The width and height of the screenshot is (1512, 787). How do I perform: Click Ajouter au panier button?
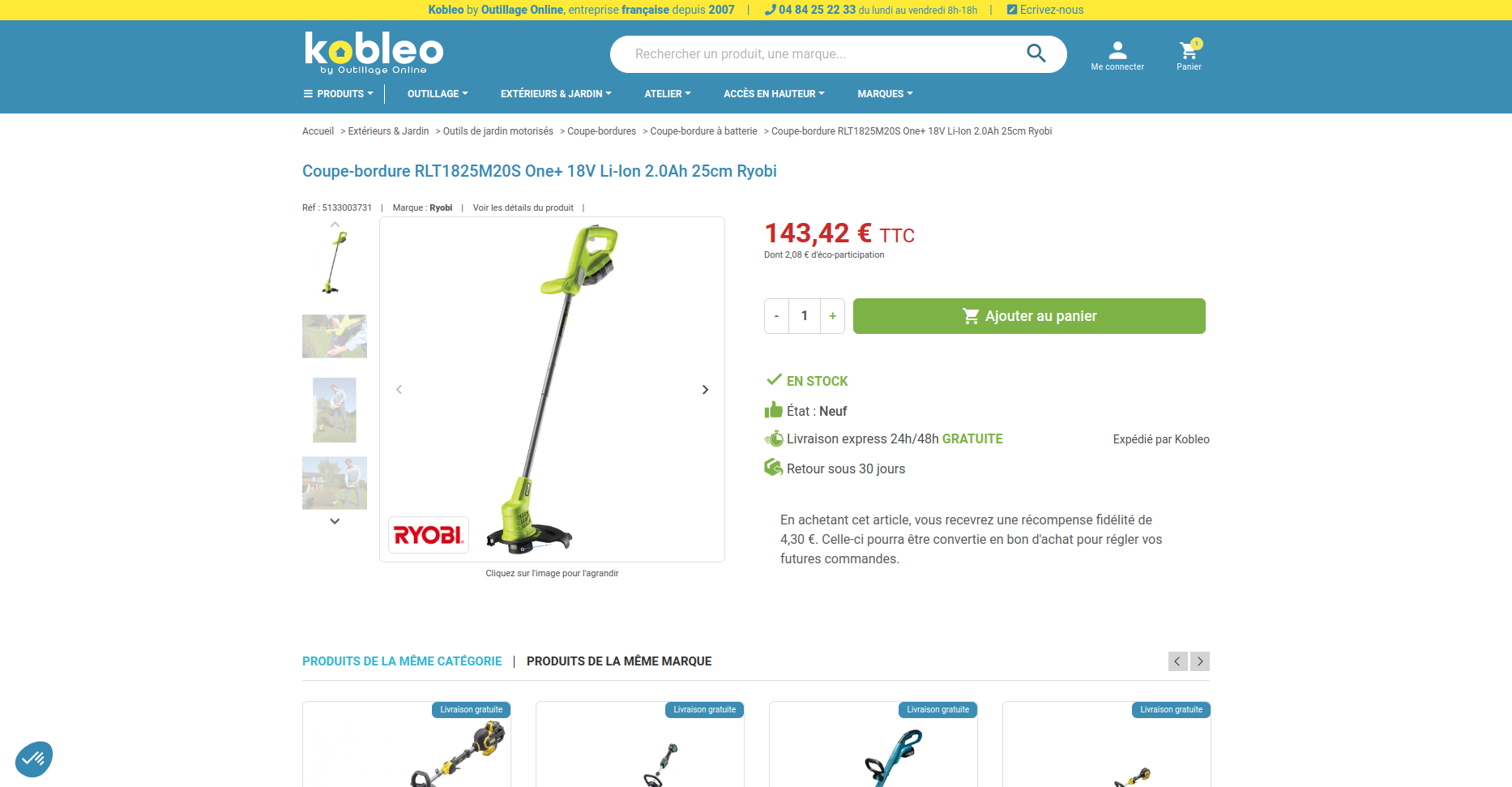pyautogui.click(x=1029, y=316)
